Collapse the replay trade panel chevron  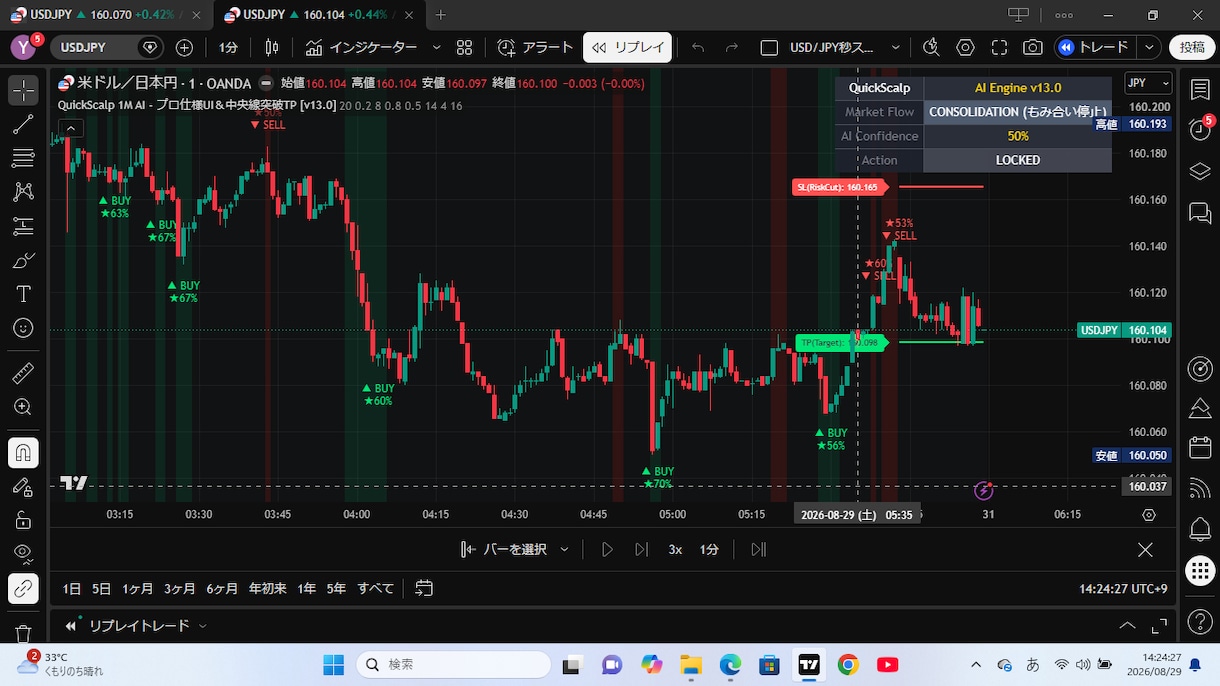(x=1127, y=626)
